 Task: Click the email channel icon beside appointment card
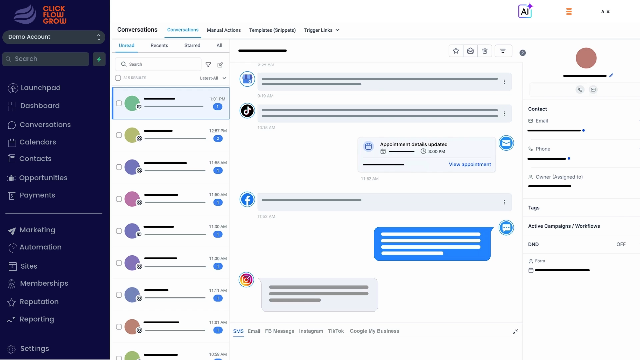click(x=506, y=143)
